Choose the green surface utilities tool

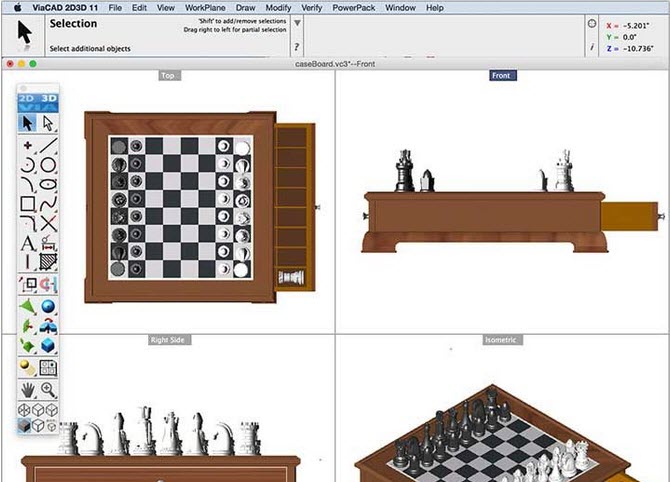[28, 326]
